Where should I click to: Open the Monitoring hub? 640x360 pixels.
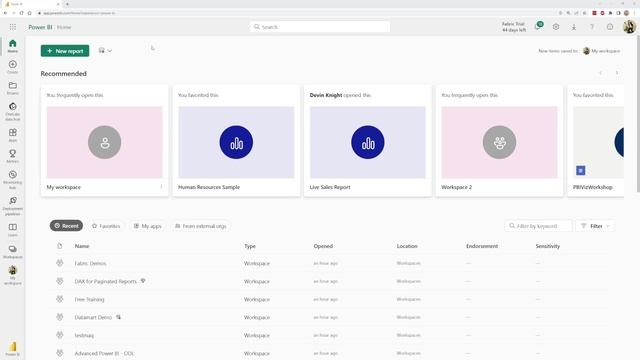click(x=13, y=180)
